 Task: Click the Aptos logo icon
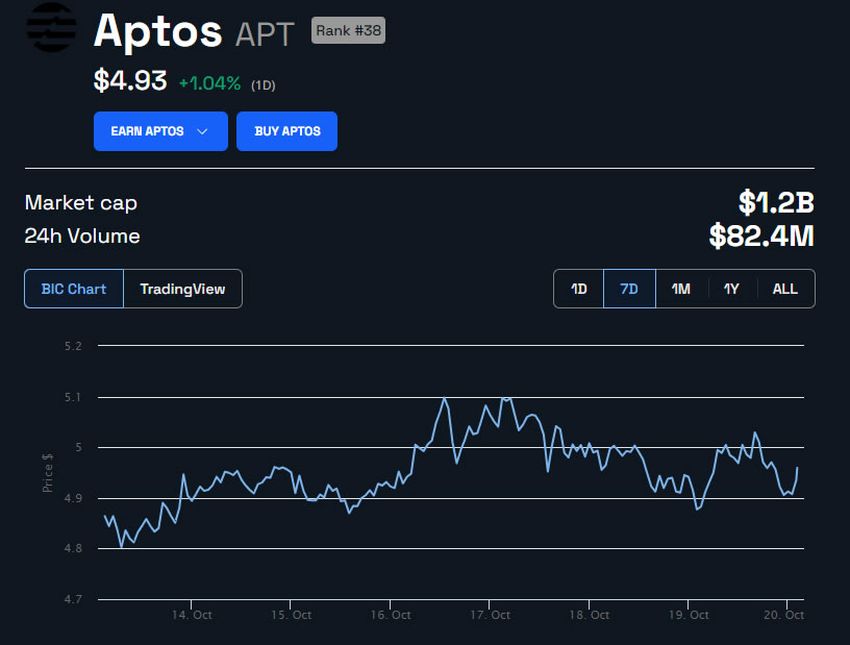point(50,29)
